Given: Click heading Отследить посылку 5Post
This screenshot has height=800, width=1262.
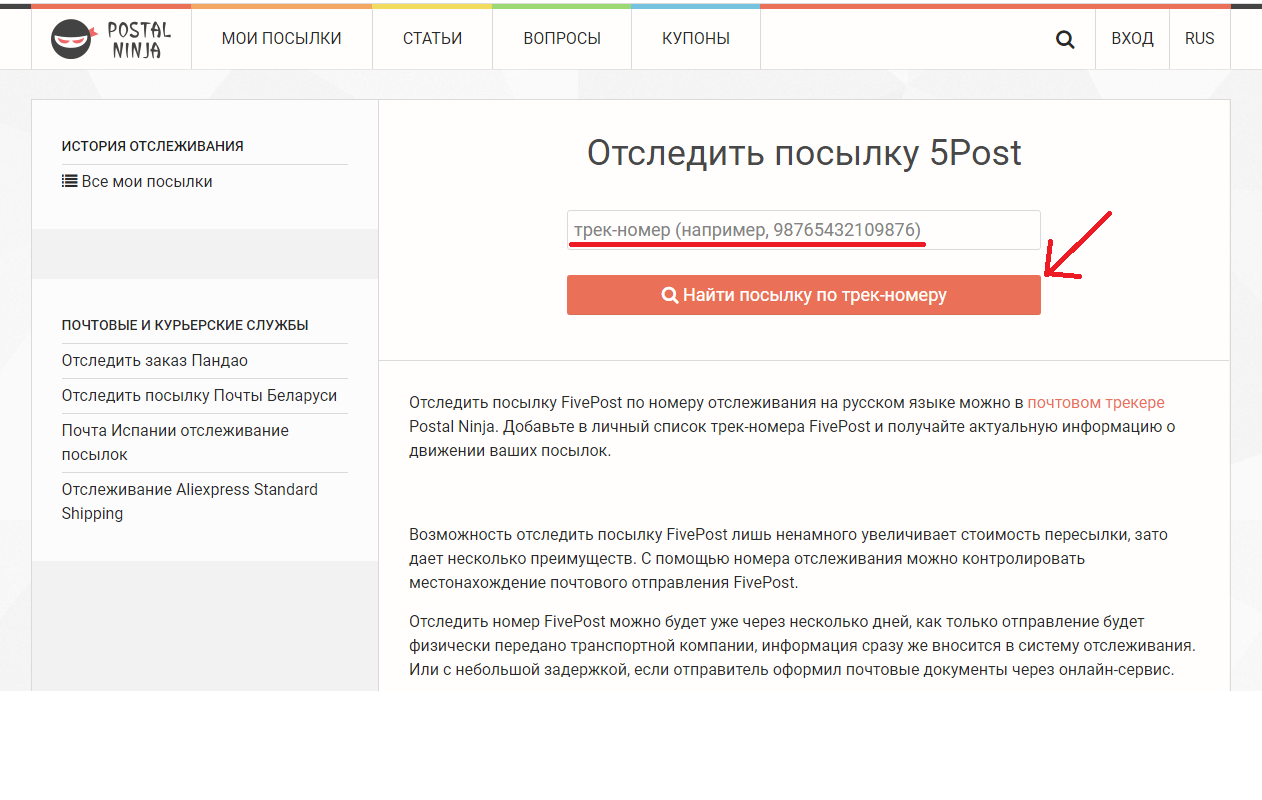Looking at the screenshot, I should [x=804, y=153].
